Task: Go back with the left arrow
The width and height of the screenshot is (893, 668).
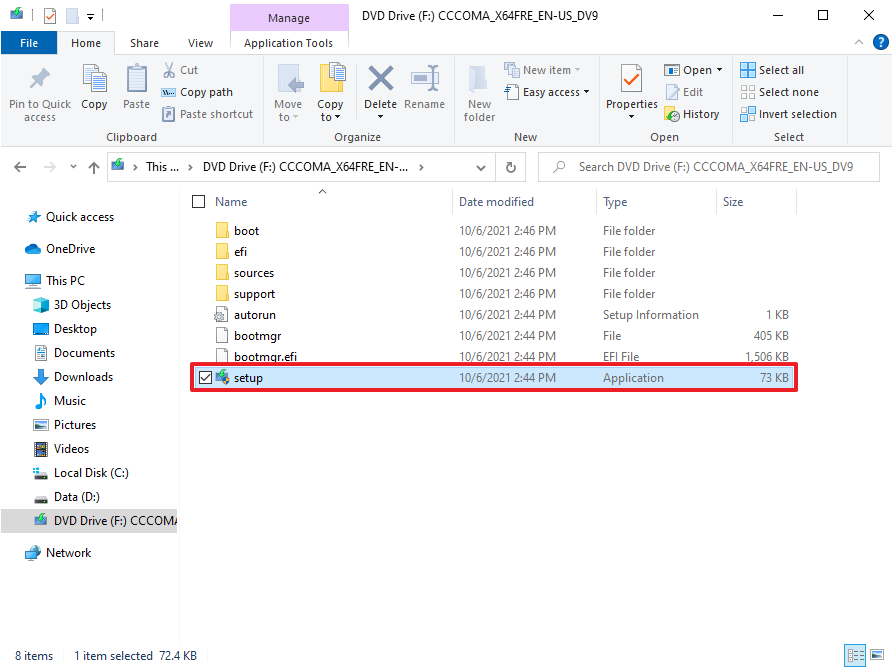Action: (x=20, y=167)
